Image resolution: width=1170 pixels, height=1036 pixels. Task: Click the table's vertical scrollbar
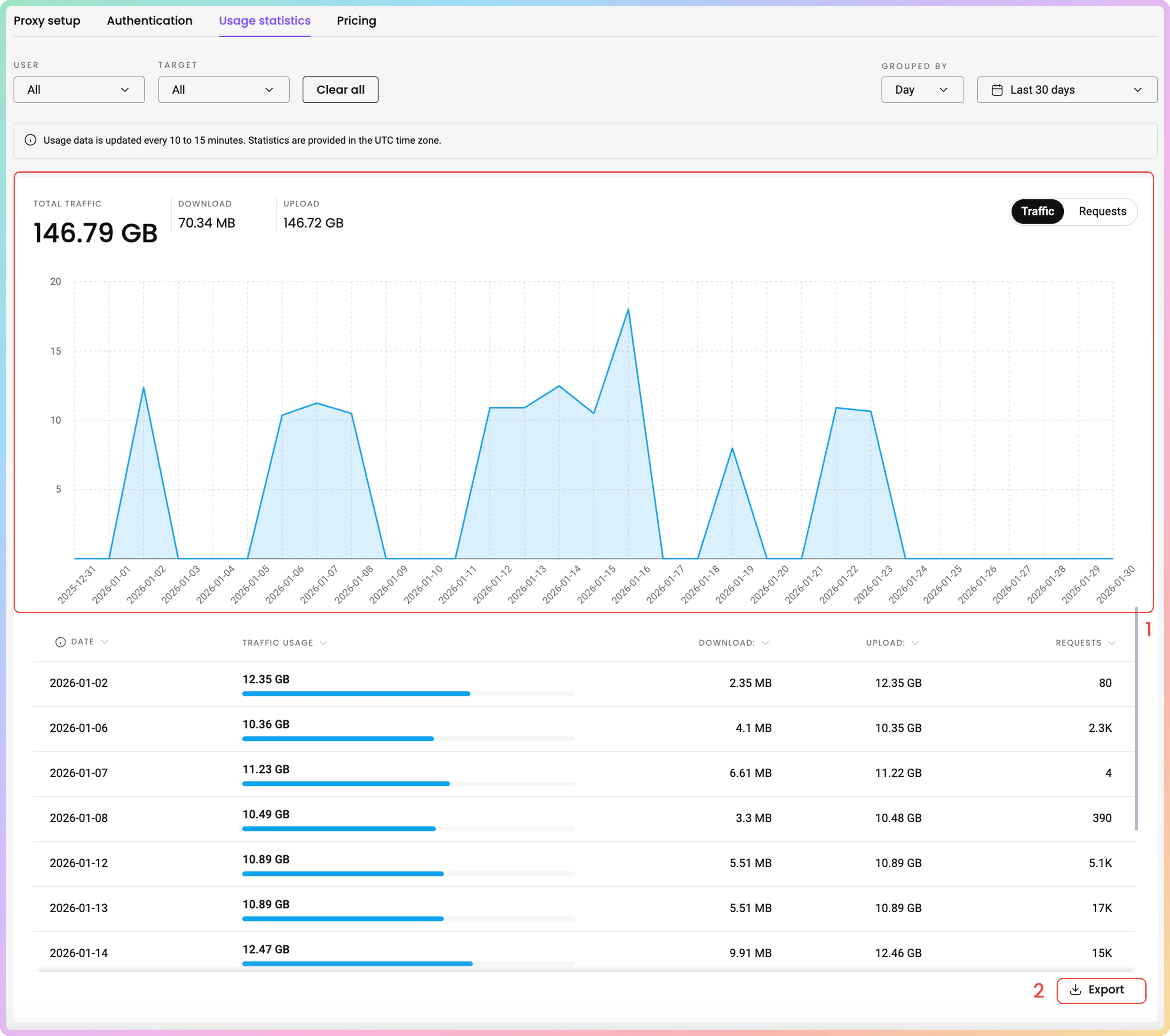1136,719
